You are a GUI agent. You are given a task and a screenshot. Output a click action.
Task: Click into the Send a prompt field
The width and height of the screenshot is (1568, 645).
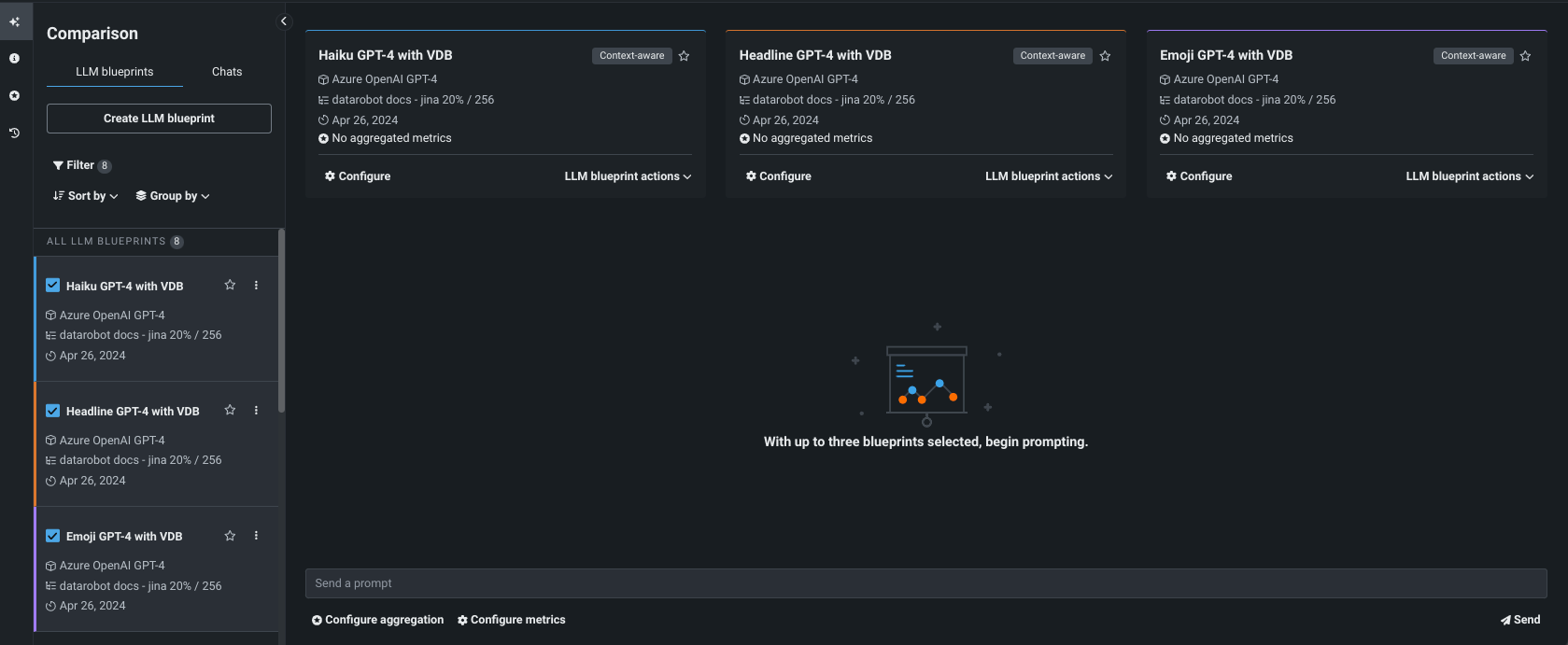[925, 583]
